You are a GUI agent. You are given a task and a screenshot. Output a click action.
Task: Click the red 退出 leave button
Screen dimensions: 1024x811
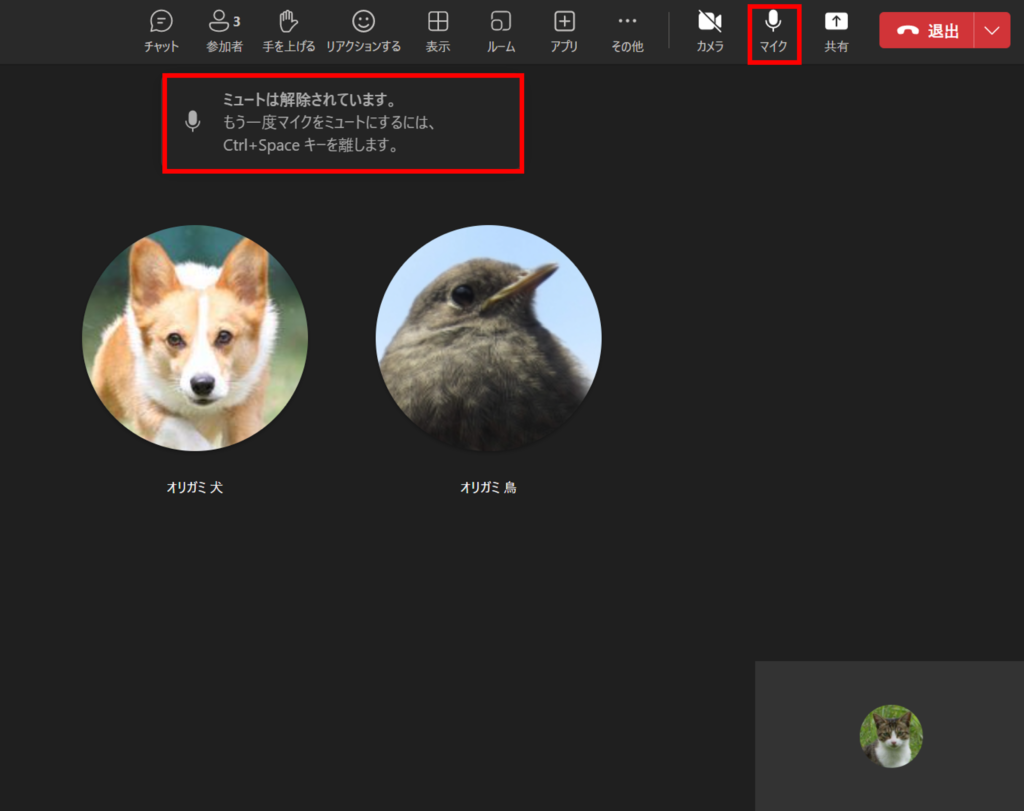click(927, 30)
